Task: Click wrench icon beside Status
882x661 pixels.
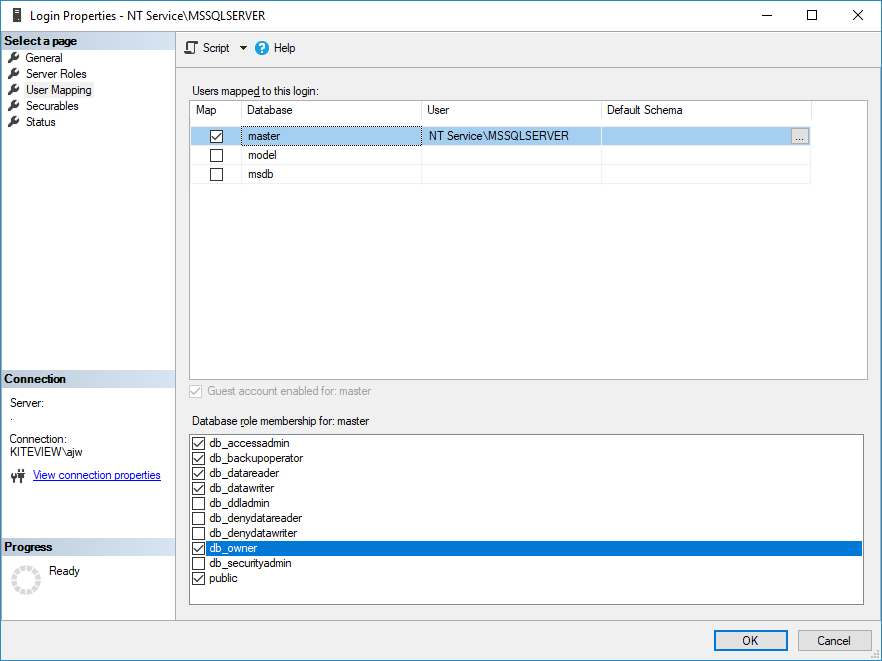Action: tap(14, 122)
